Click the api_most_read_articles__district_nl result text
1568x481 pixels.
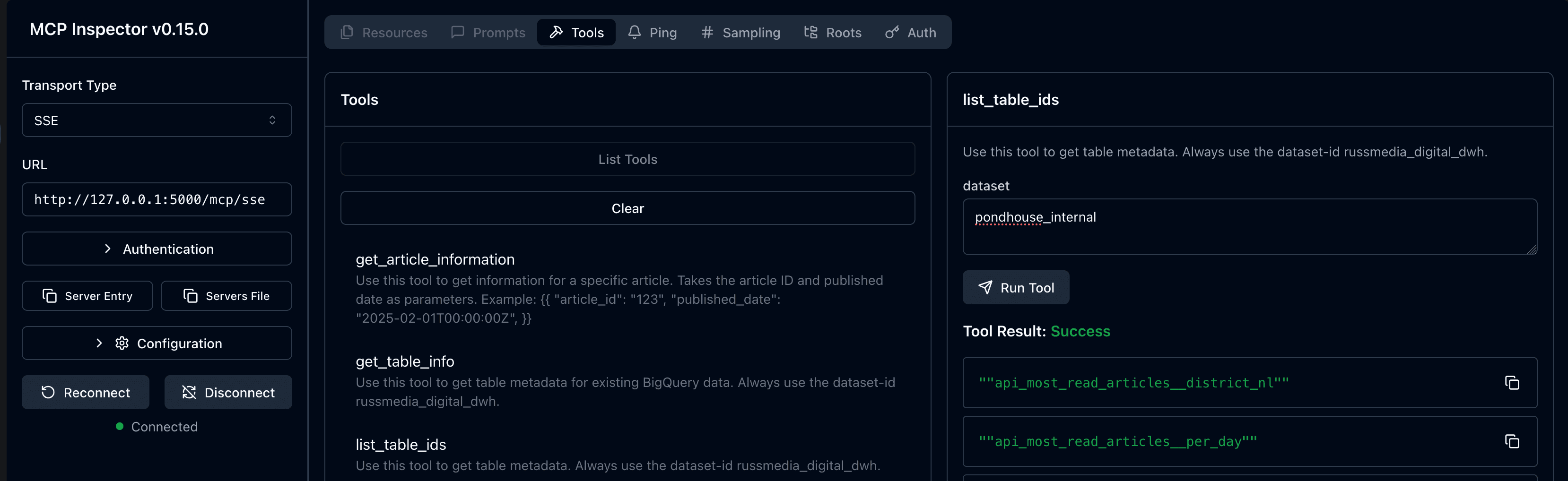point(1133,383)
